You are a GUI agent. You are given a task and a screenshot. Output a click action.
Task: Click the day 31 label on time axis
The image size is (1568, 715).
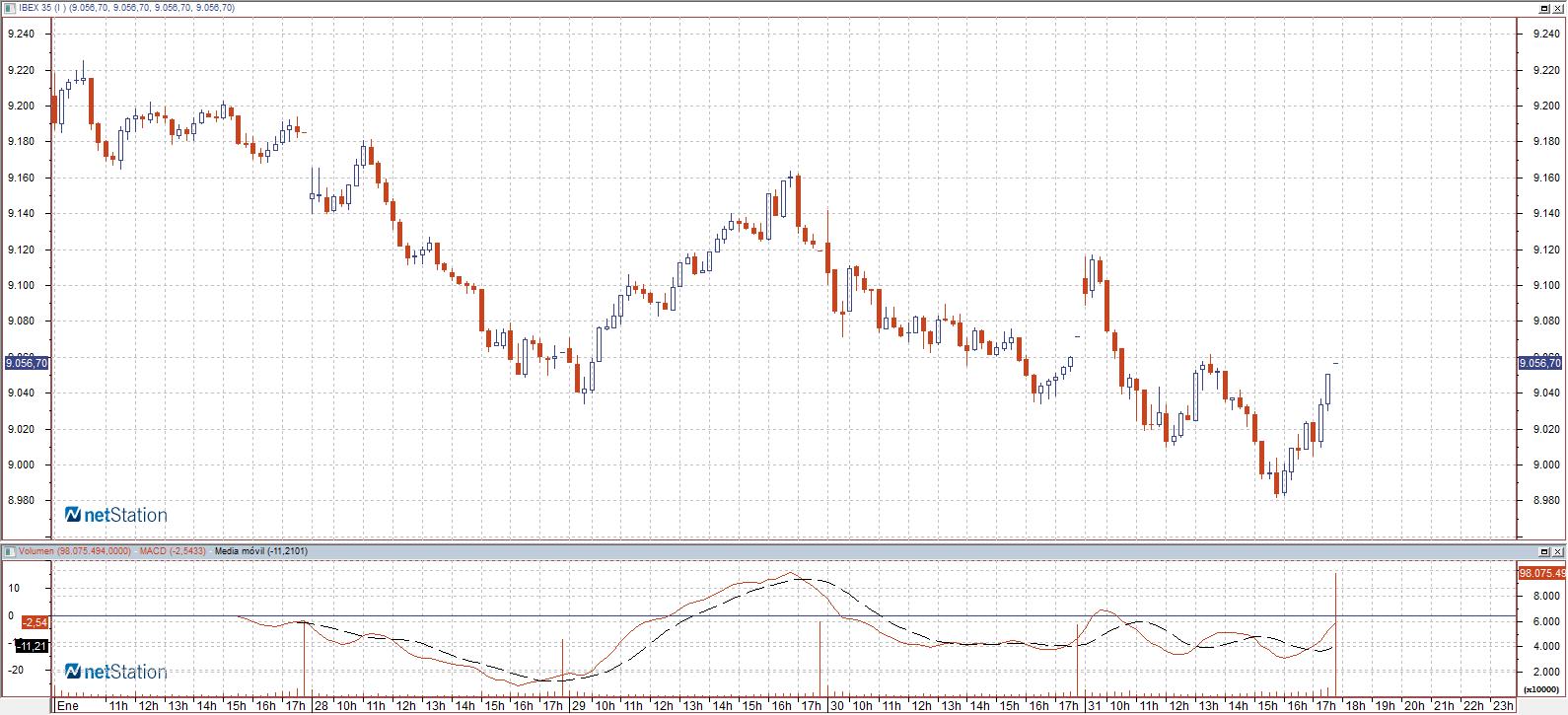1094,706
